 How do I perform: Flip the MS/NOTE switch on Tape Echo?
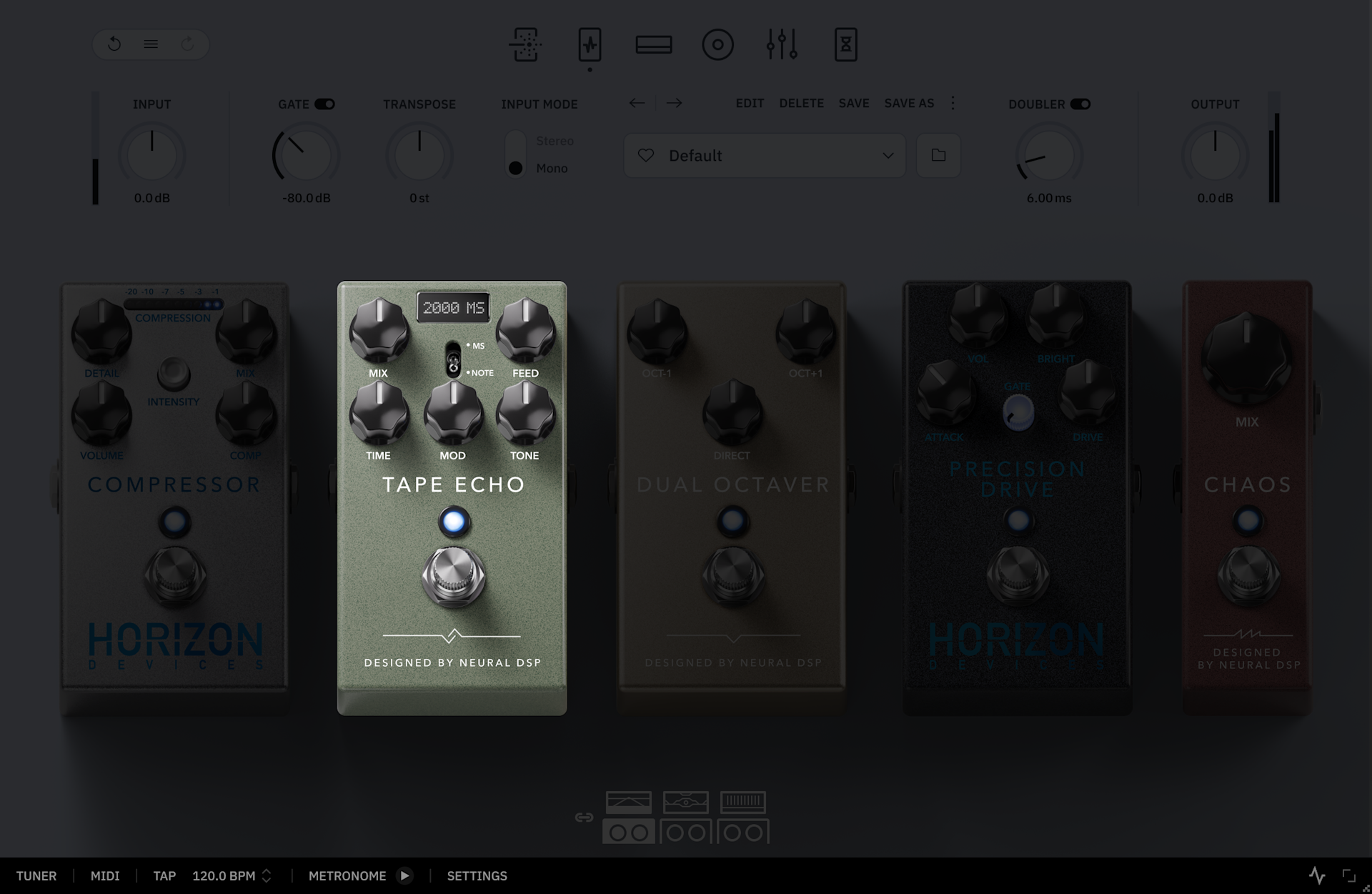(x=453, y=359)
